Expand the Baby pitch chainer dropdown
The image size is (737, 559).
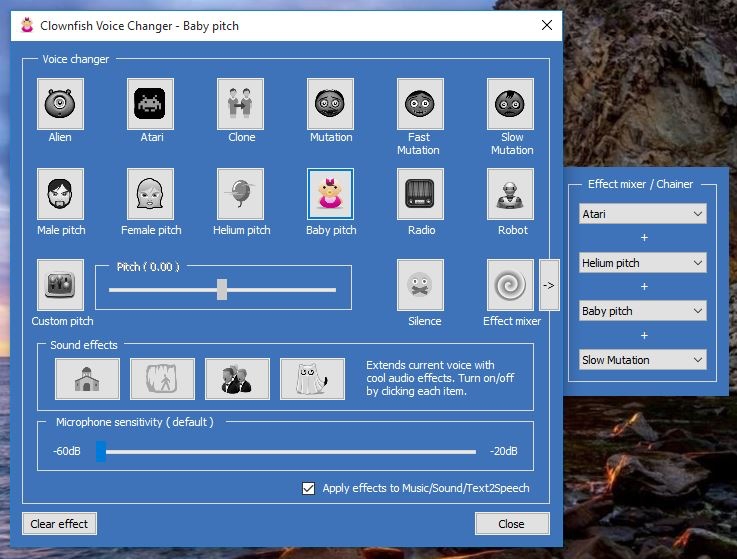pyautogui.click(x=643, y=311)
